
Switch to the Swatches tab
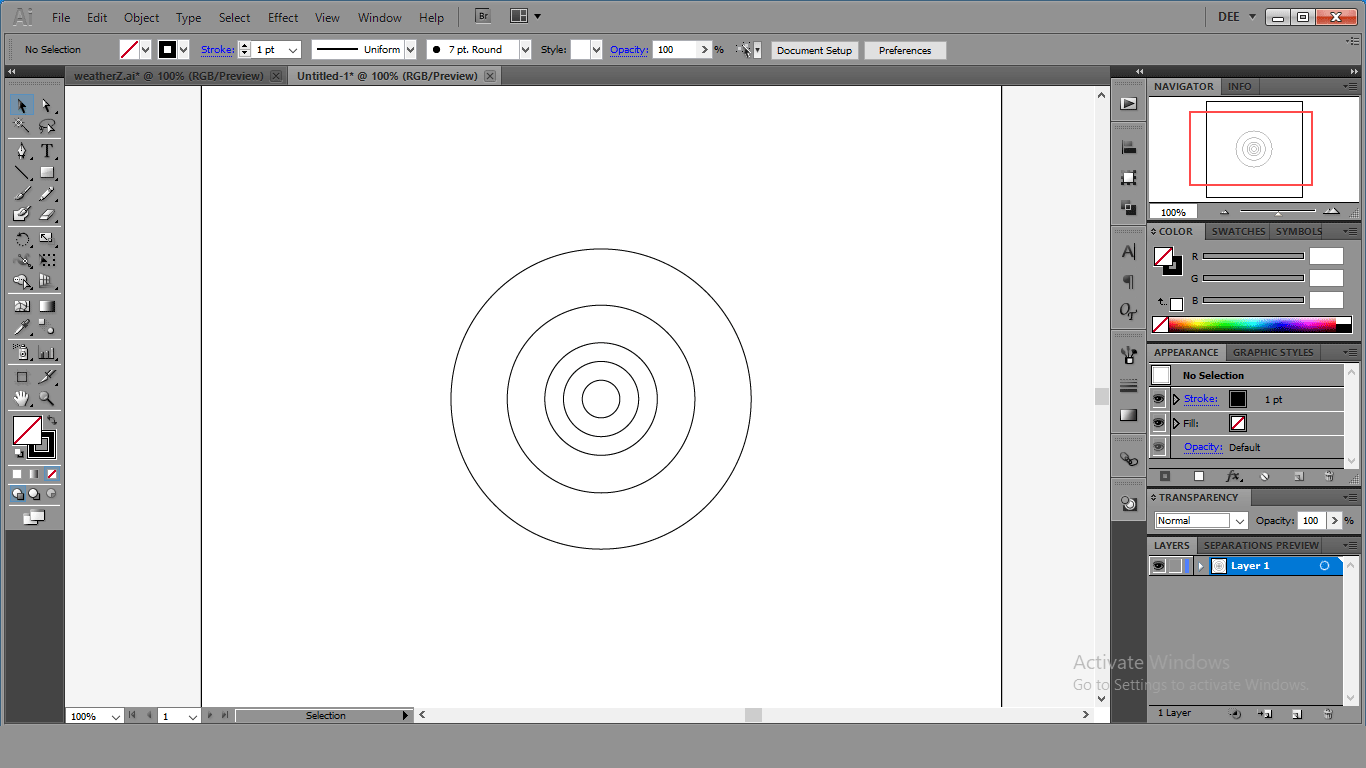tap(1238, 231)
